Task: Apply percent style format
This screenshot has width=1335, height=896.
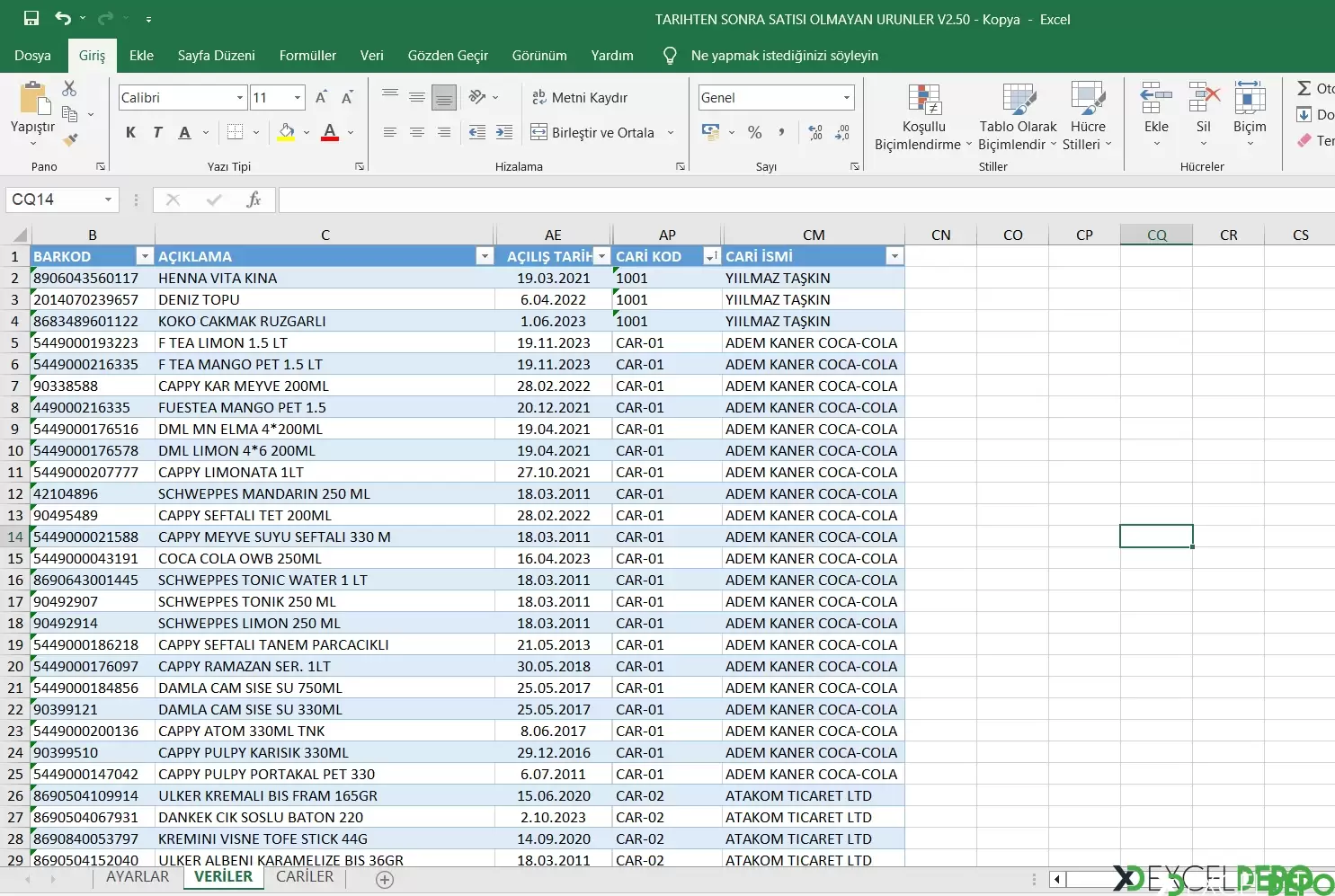Action: (x=755, y=132)
